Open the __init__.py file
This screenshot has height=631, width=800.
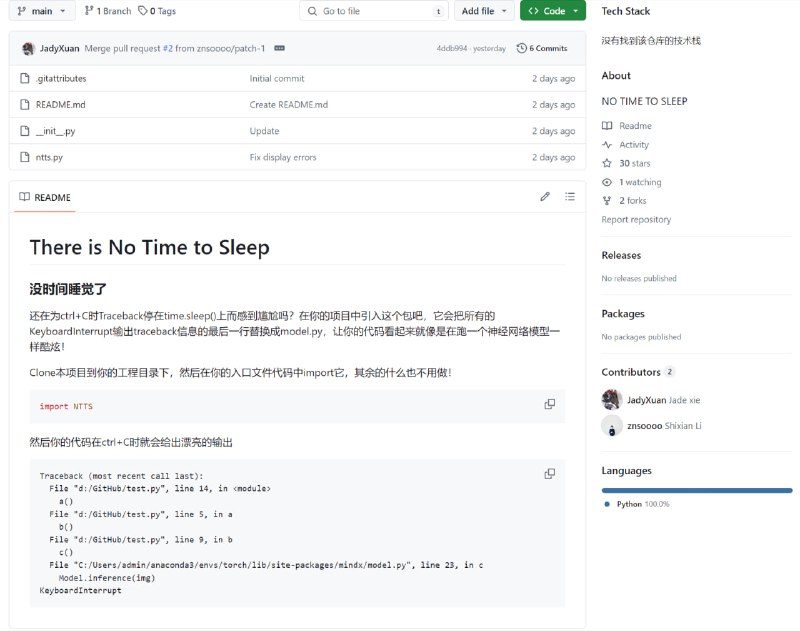(55, 131)
